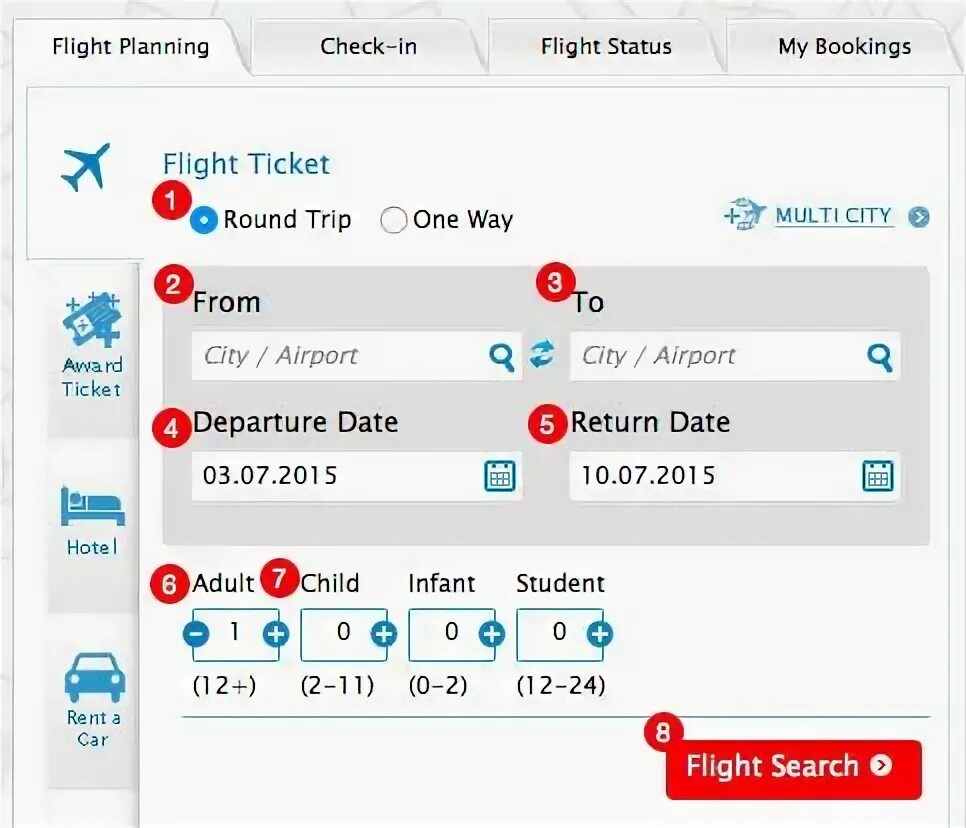
Task: Search airports with To magnifier icon
Action: point(879,356)
